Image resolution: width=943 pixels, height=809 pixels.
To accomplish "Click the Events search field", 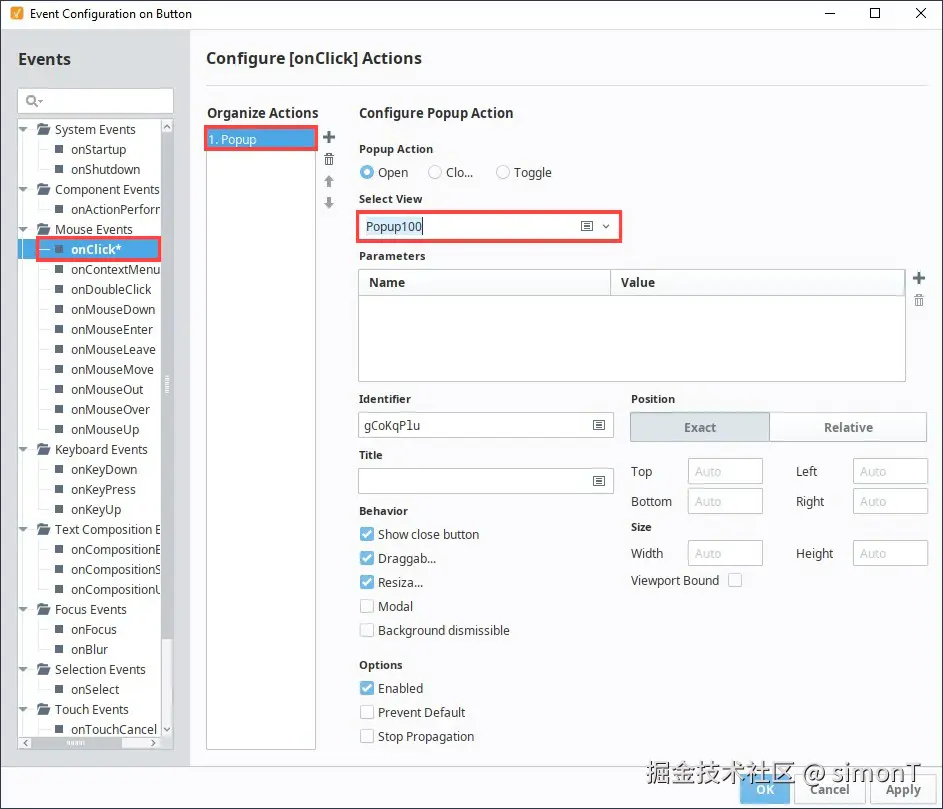I will click(x=96, y=100).
